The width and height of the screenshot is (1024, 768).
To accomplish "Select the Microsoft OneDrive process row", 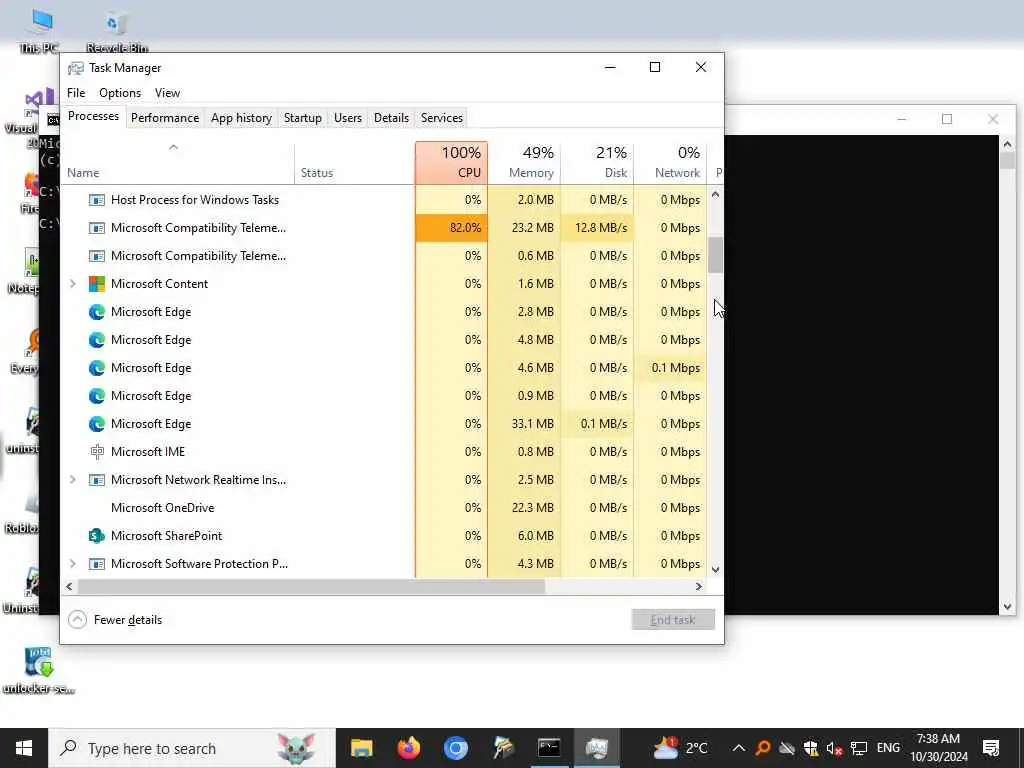I will (x=384, y=507).
